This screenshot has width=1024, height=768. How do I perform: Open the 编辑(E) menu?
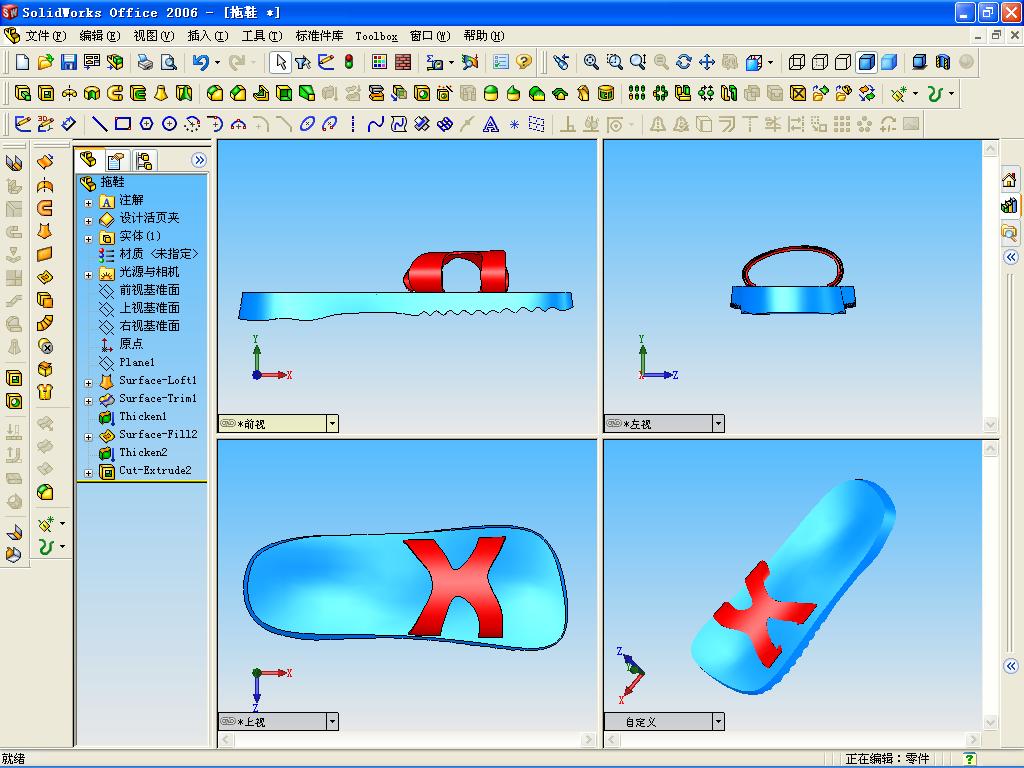tap(100, 36)
